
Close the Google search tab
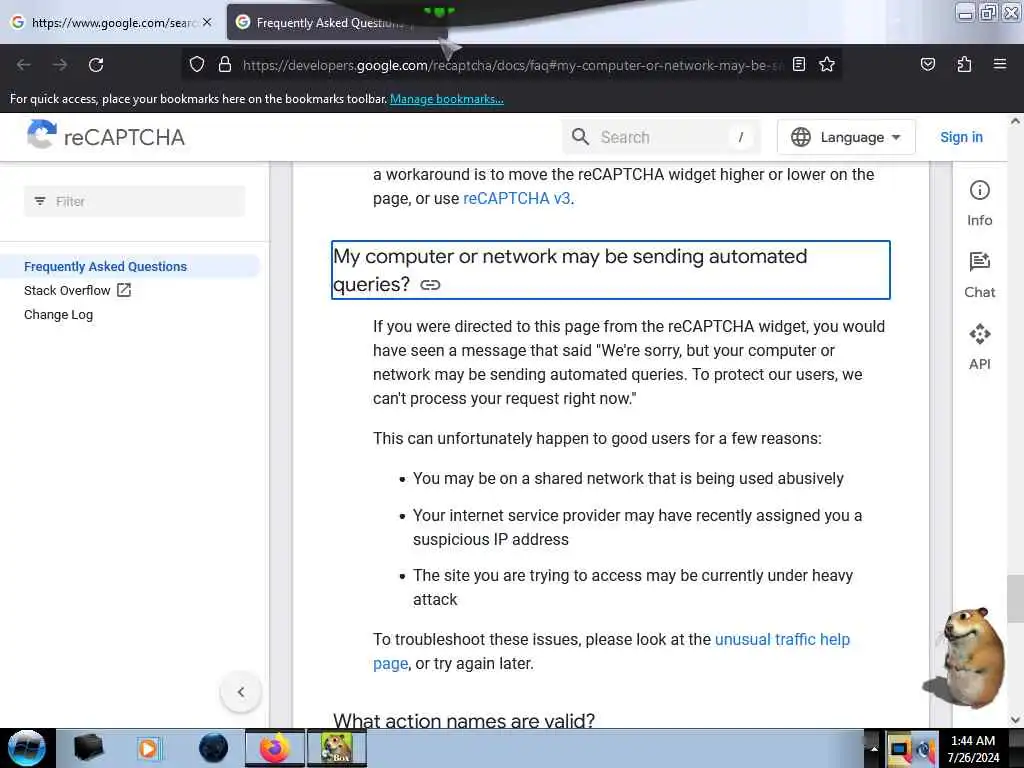(207, 22)
